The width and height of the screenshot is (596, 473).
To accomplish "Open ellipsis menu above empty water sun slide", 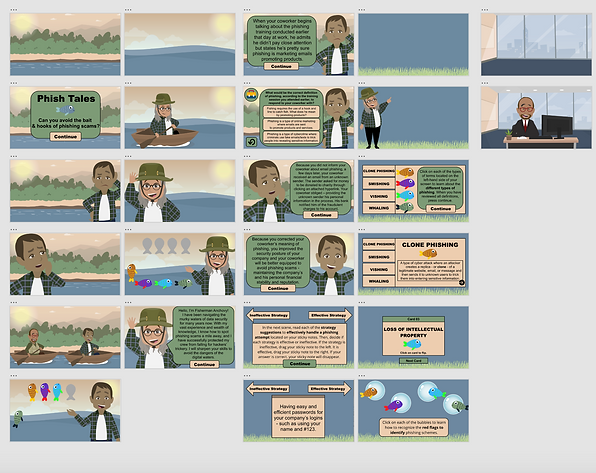I will tap(128, 10).
